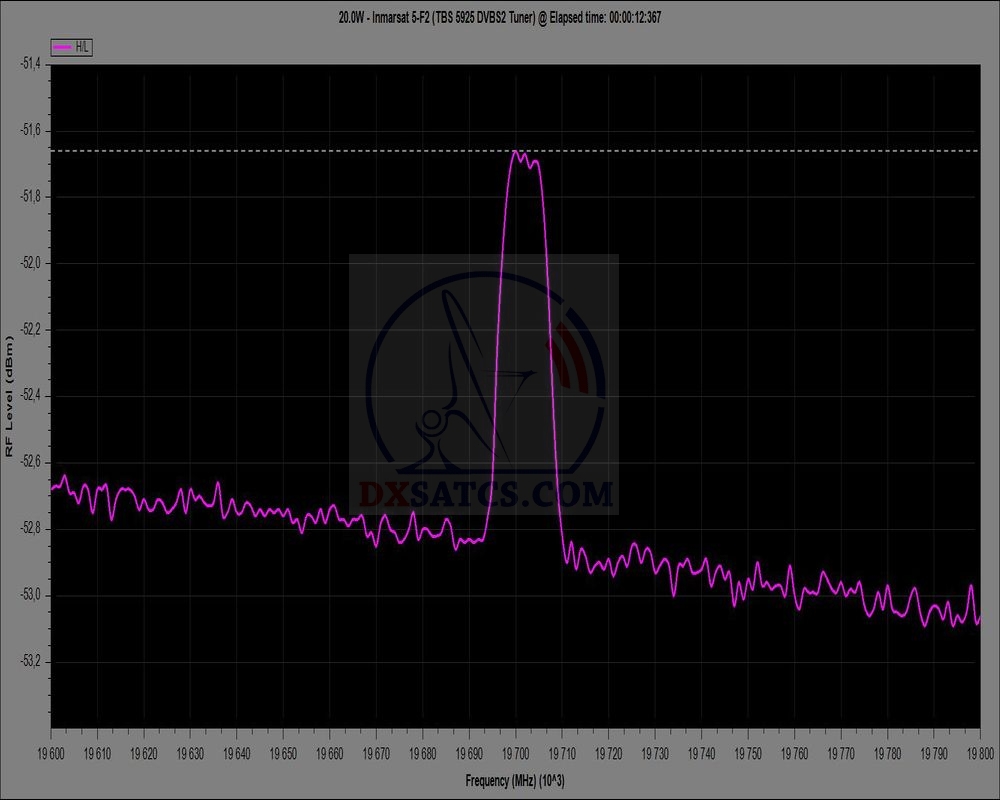Select the 19 650 x-axis tick label
The image size is (1000, 800).
point(283,750)
